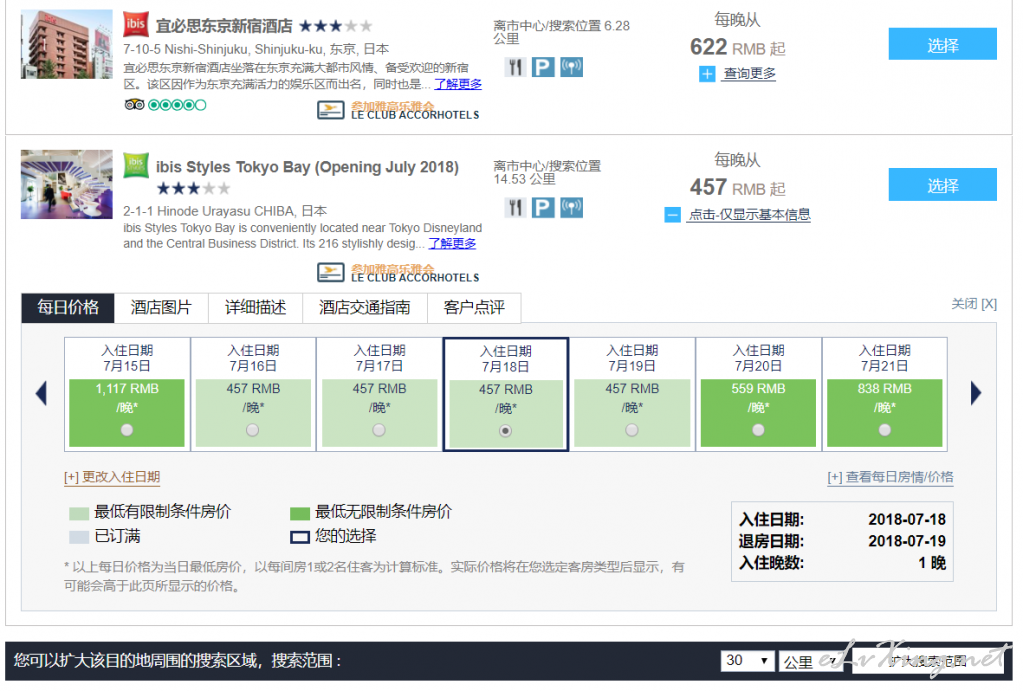Select July 15 check-in radio 1,117 RMB
Screen dimensions: 1023x691
127,430
